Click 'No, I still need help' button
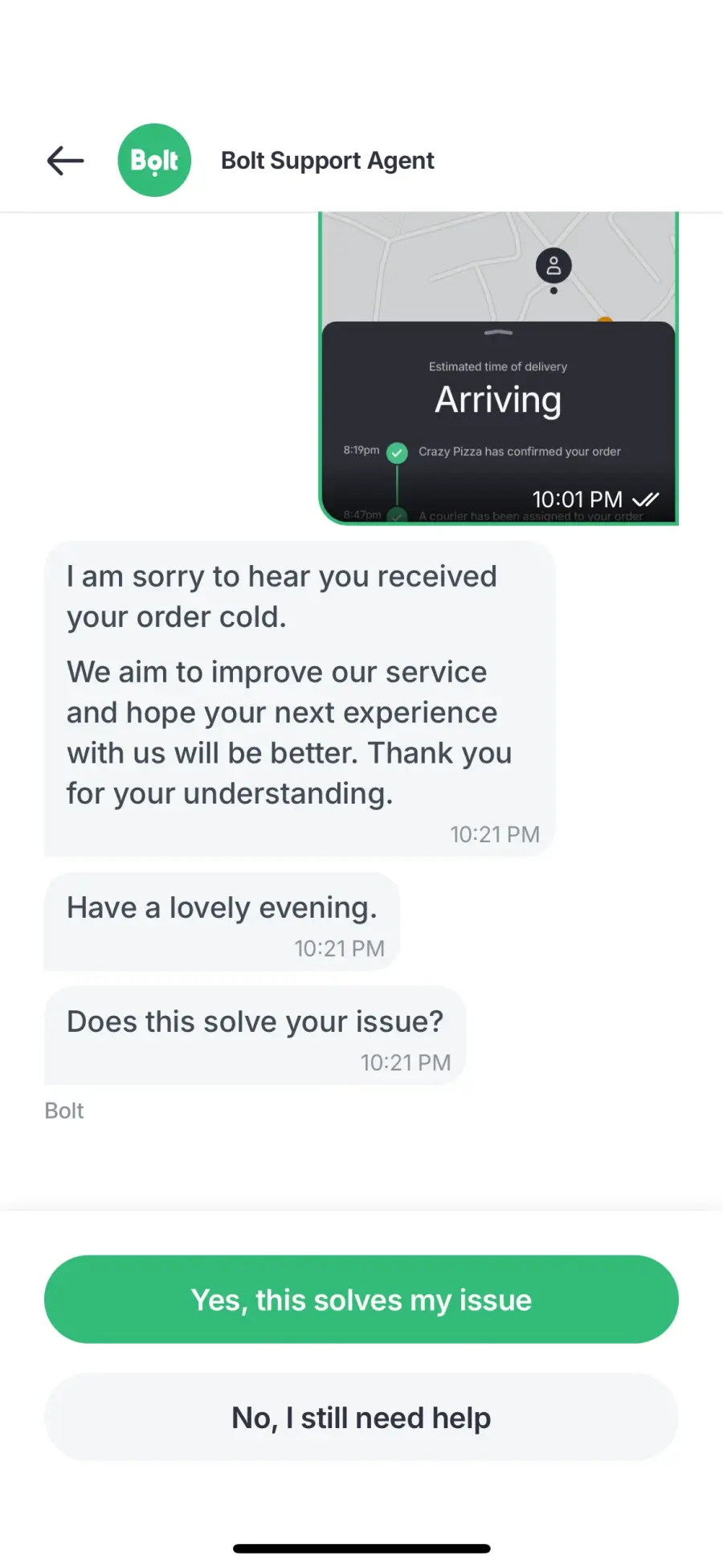The image size is (723, 1568). [361, 1418]
